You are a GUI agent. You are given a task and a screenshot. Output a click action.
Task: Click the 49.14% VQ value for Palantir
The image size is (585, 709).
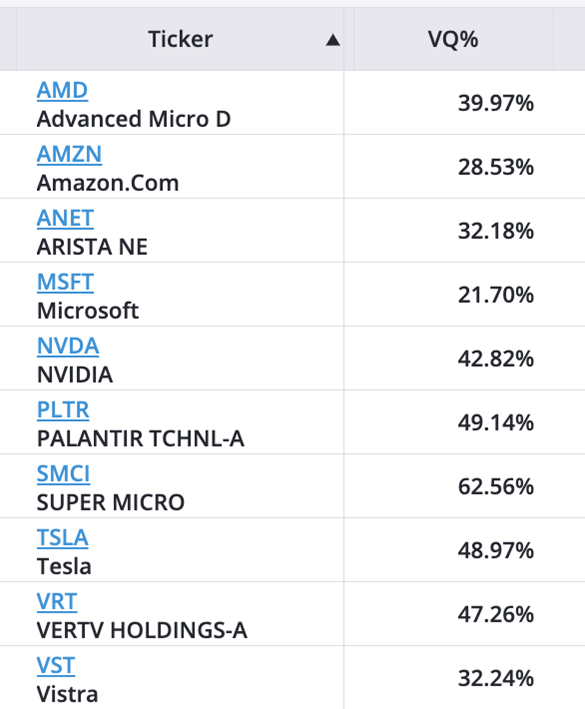pyautogui.click(x=496, y=423)
